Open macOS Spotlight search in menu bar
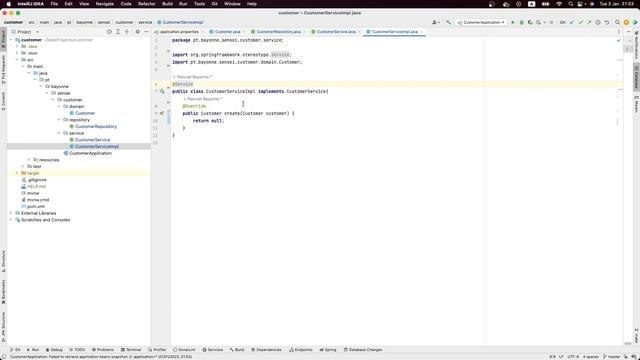The height and width of the screenshot is (360, 640). [571, 4]
